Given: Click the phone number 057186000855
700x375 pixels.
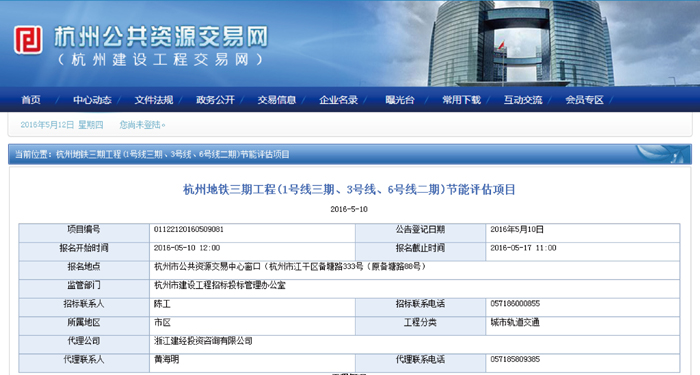Looking at the screenshot, I should coord(515,304).
